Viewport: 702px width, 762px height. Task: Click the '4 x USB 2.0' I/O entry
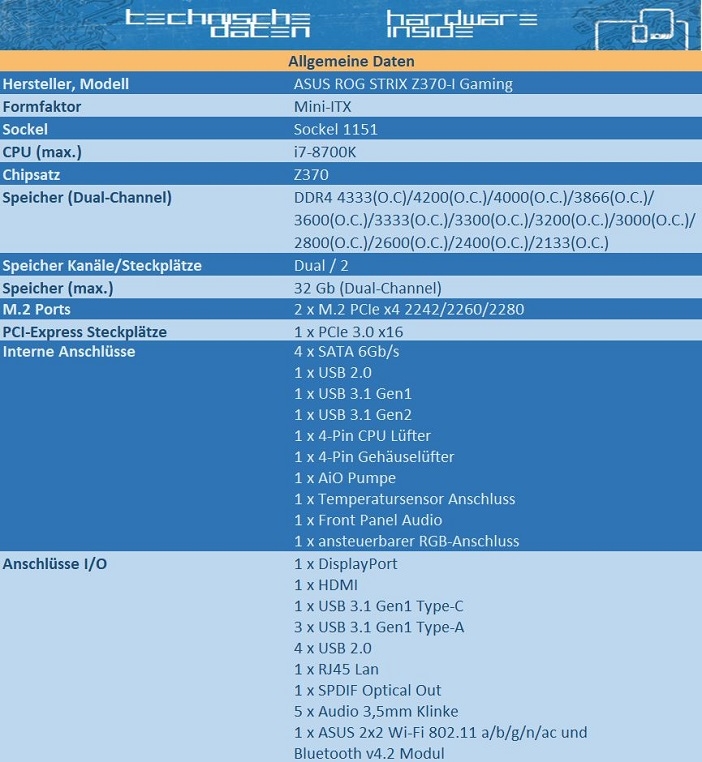click(x=333, y=648)
